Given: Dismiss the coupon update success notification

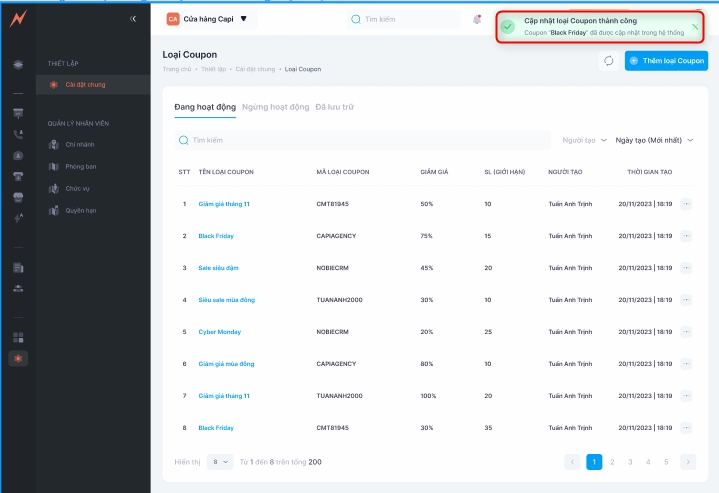Looking at the screenshot, I should coord(694,27).
